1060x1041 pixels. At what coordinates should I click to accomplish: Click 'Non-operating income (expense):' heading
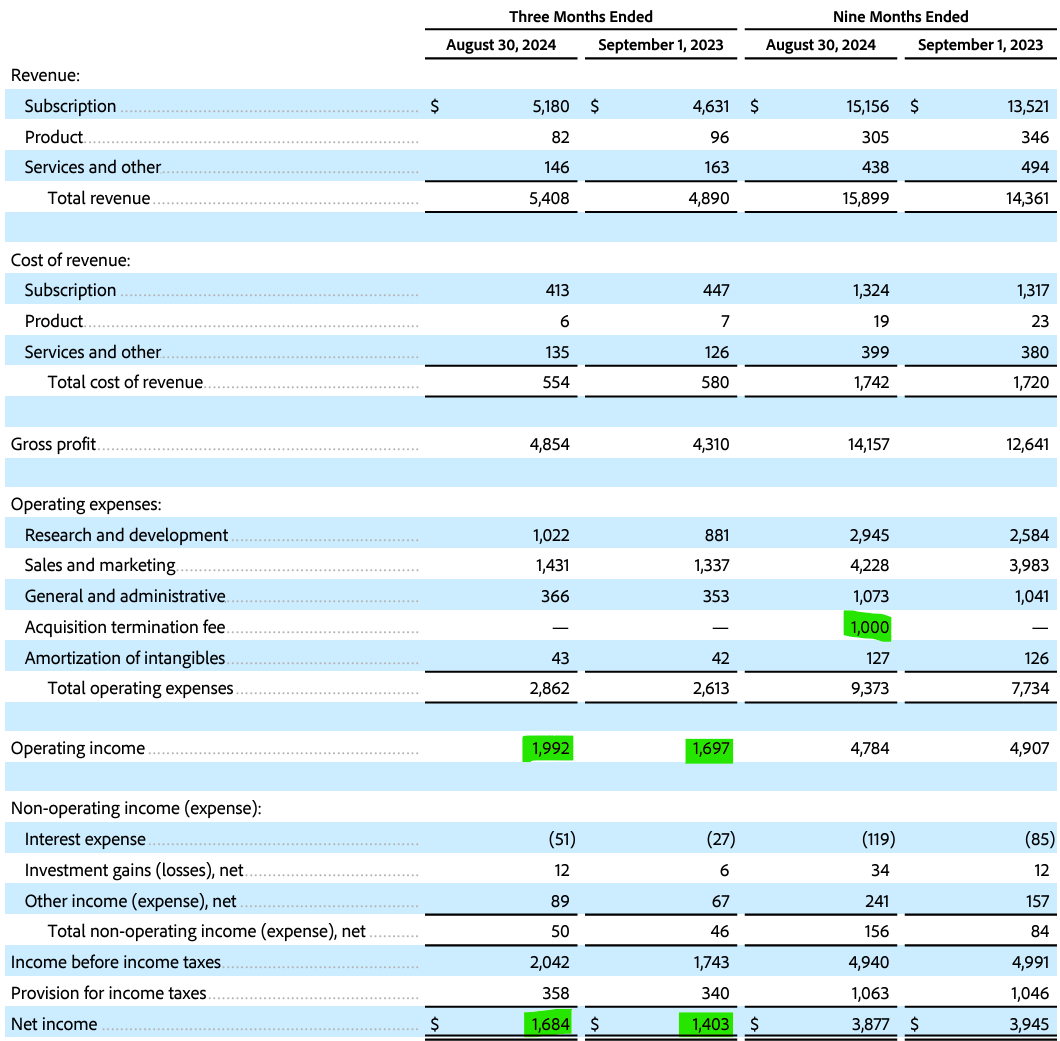point(136,808)
